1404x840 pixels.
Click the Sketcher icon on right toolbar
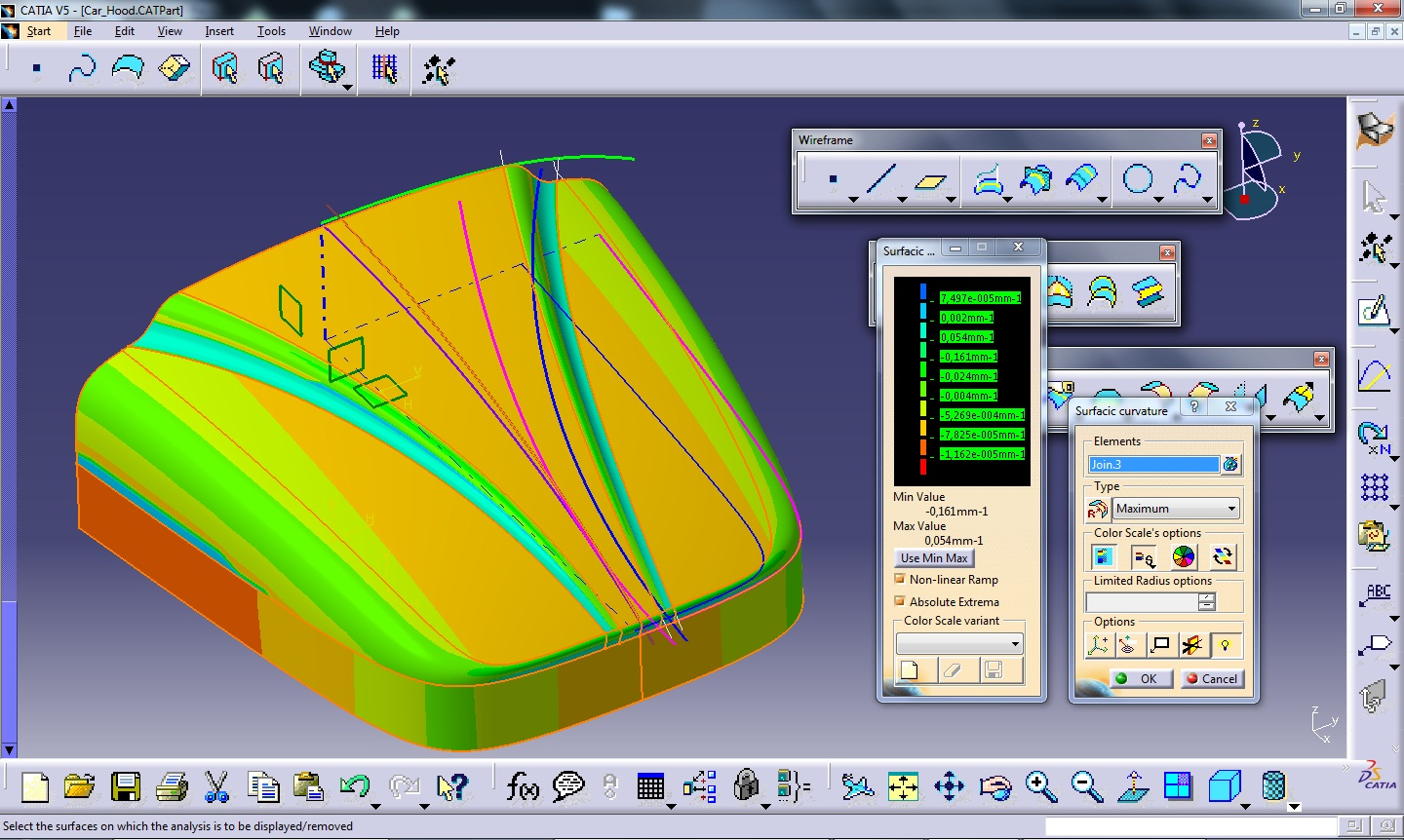[1374, 311]
